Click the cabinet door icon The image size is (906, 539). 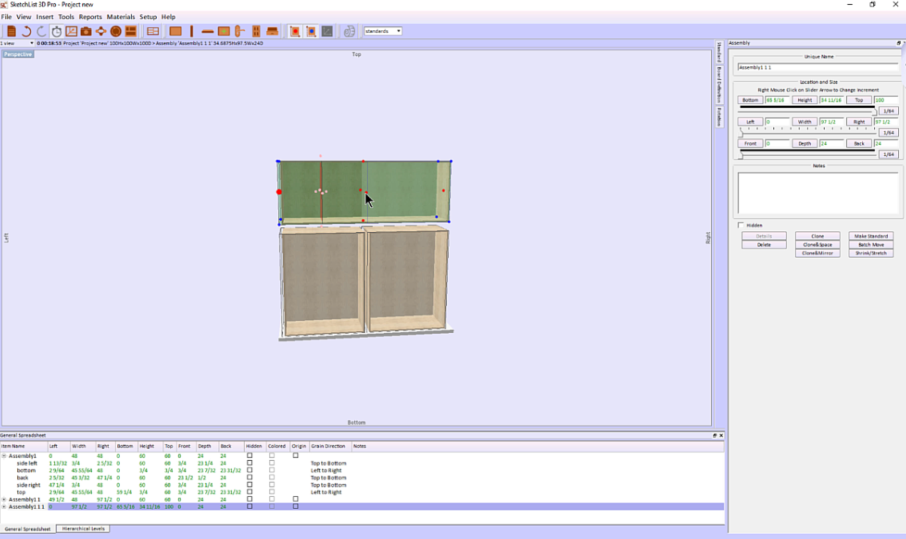tap(256, 31)
